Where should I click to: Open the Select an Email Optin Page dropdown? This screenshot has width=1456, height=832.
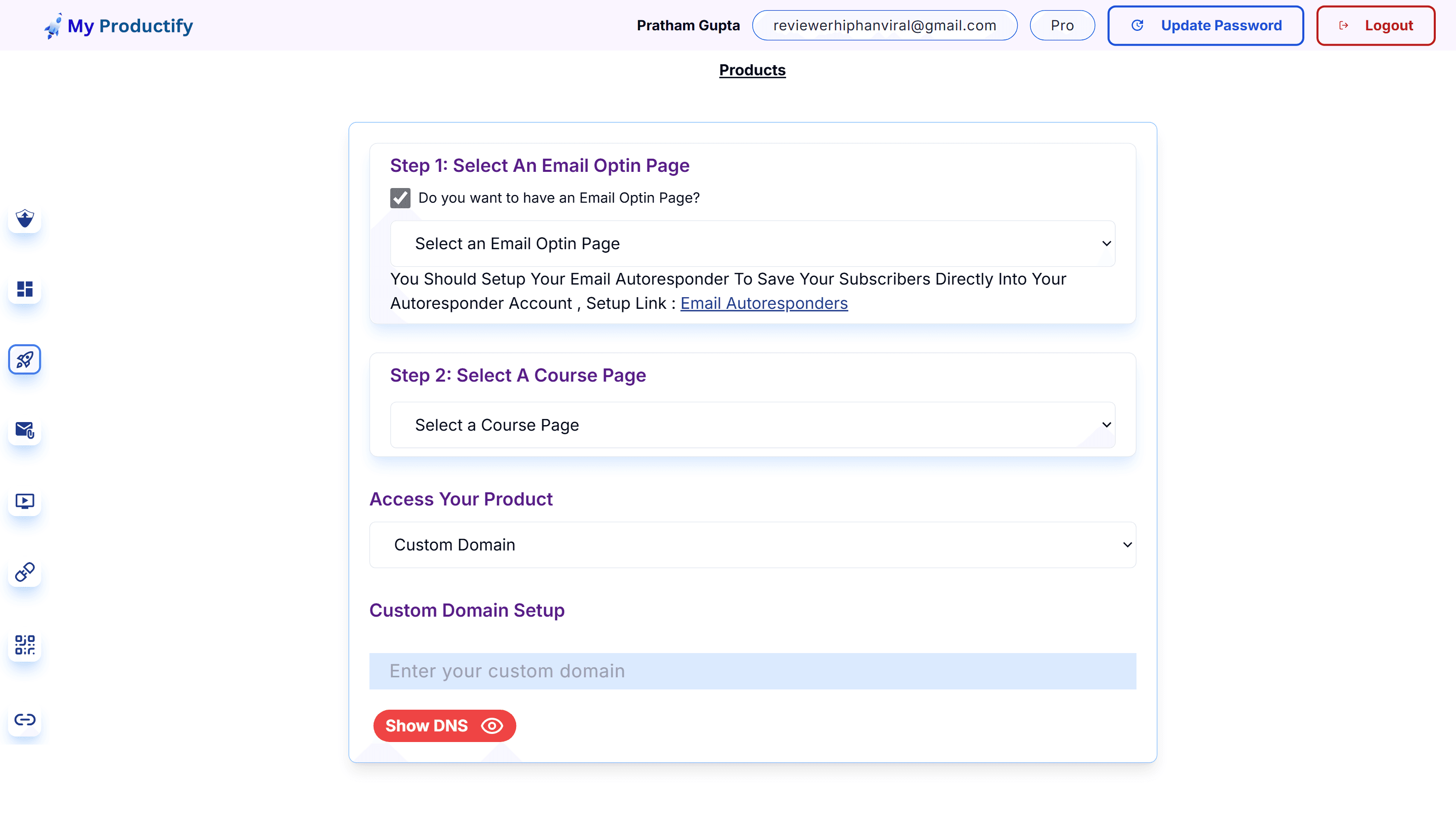[753, 244]
